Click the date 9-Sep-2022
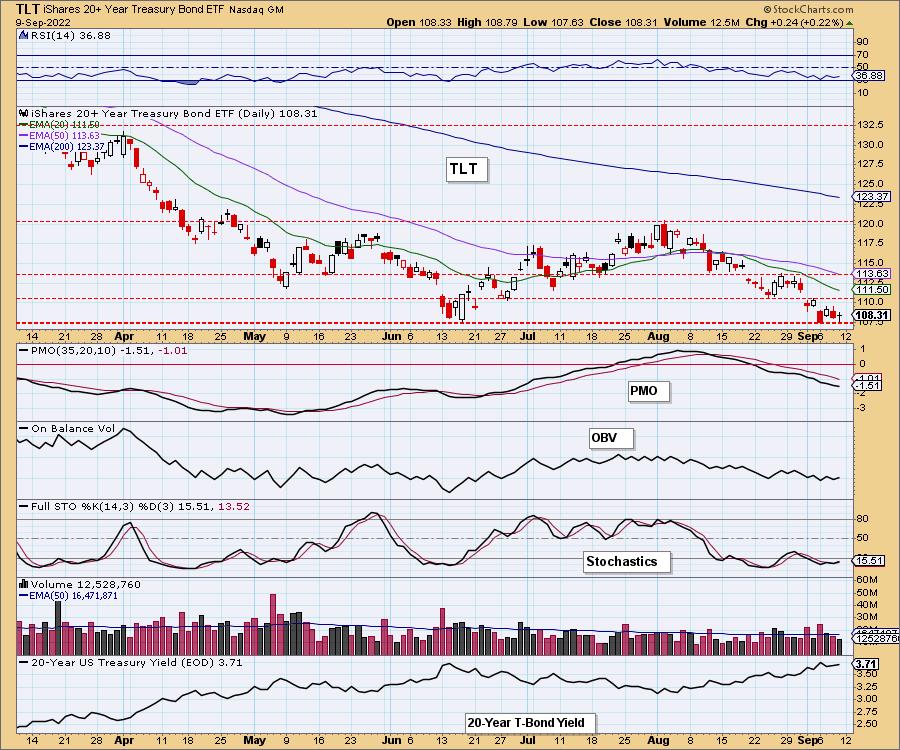 pos(44,22)
